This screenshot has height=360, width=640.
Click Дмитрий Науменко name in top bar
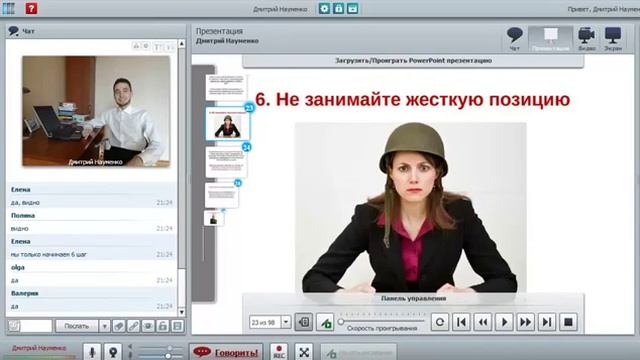point(280,9)
